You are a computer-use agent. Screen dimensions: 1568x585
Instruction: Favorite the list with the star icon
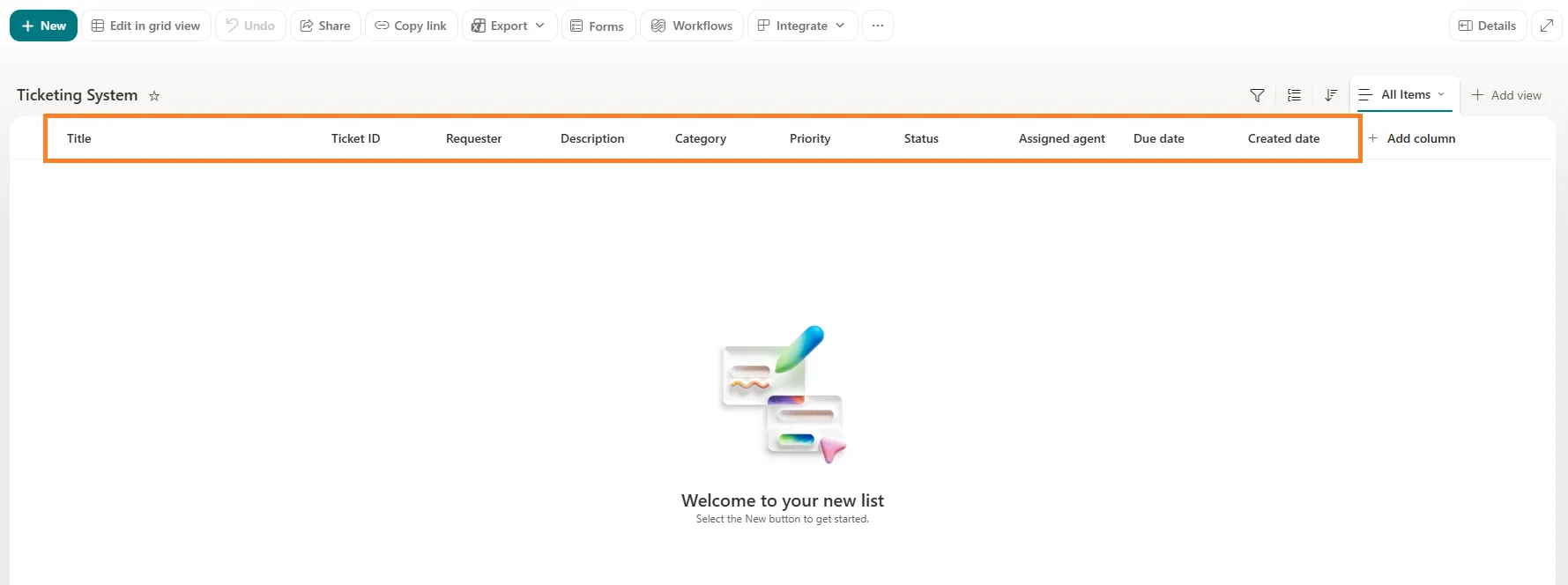click(154, 96)
